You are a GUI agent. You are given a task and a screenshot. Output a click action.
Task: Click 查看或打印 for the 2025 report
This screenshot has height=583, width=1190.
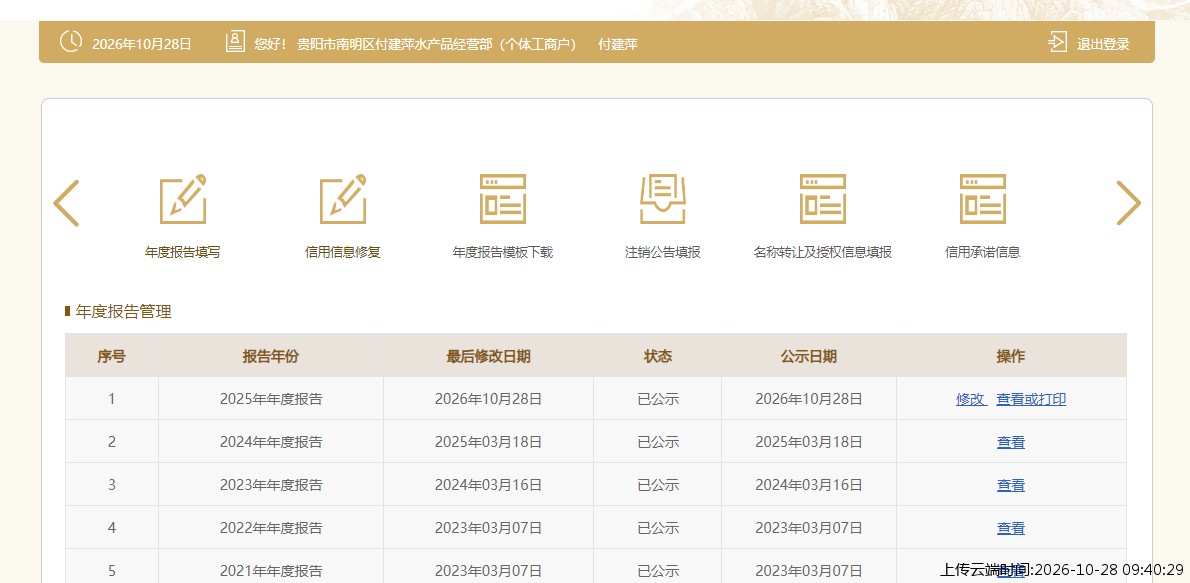pos(1031,399)
